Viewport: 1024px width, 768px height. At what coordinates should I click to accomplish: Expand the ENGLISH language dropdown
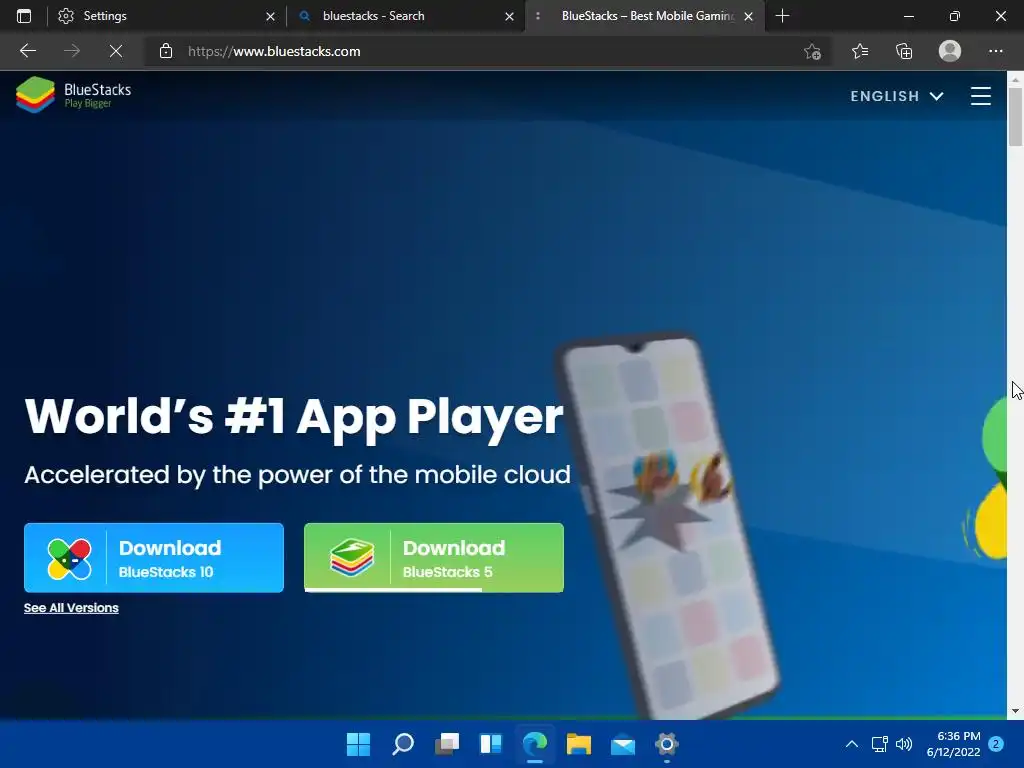[x=897, y=96]
